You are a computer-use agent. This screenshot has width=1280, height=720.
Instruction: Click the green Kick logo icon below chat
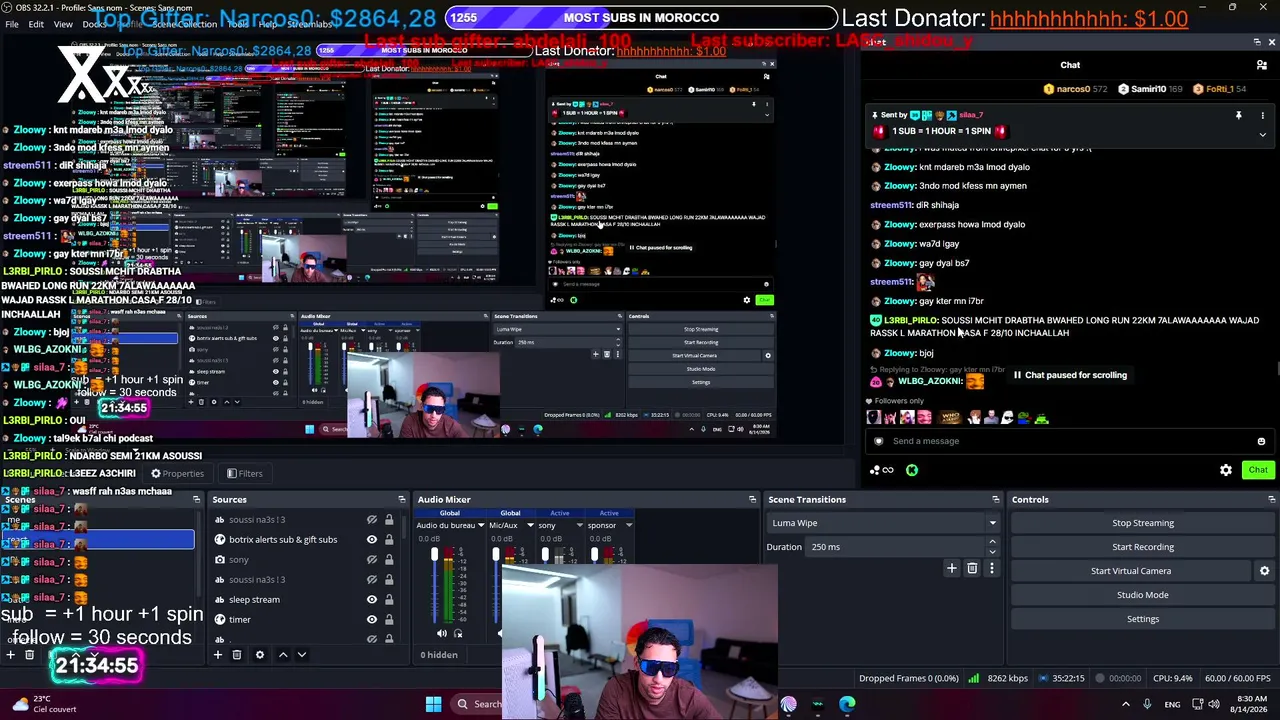(912, 470)
